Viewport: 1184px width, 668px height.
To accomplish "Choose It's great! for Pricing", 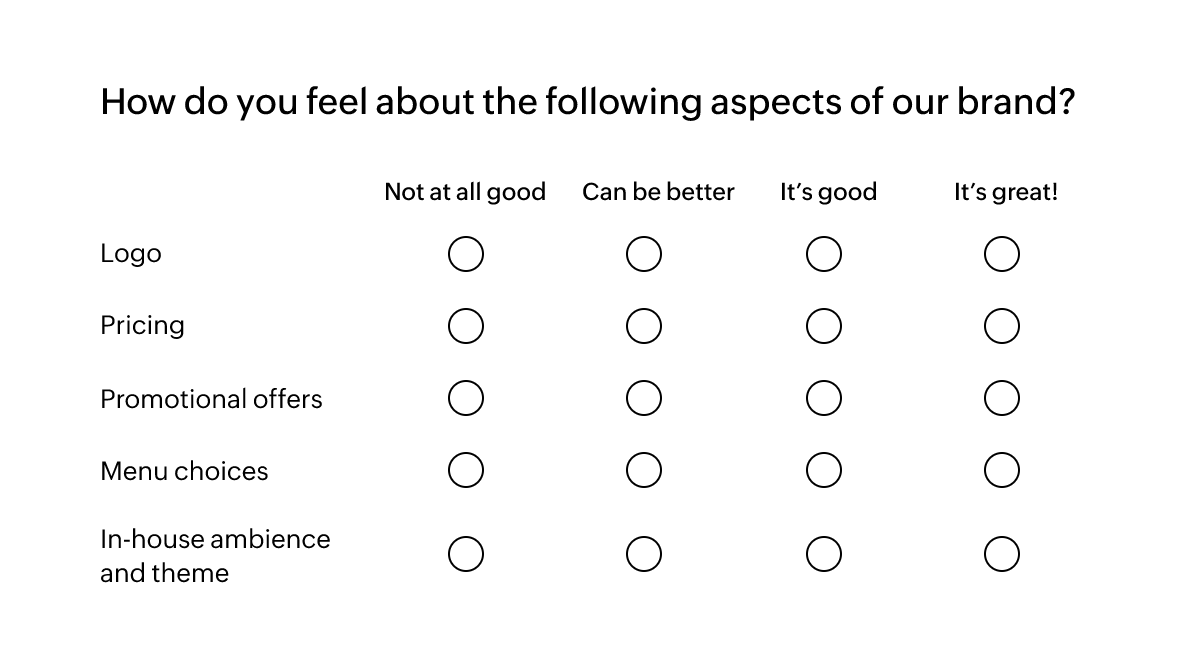I will click(1002, 326).
